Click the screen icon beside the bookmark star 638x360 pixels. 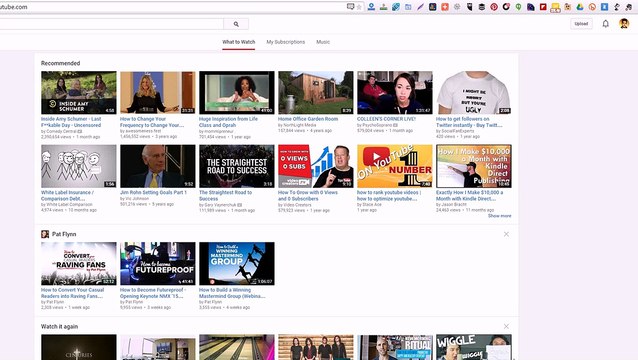click(350, 7)
